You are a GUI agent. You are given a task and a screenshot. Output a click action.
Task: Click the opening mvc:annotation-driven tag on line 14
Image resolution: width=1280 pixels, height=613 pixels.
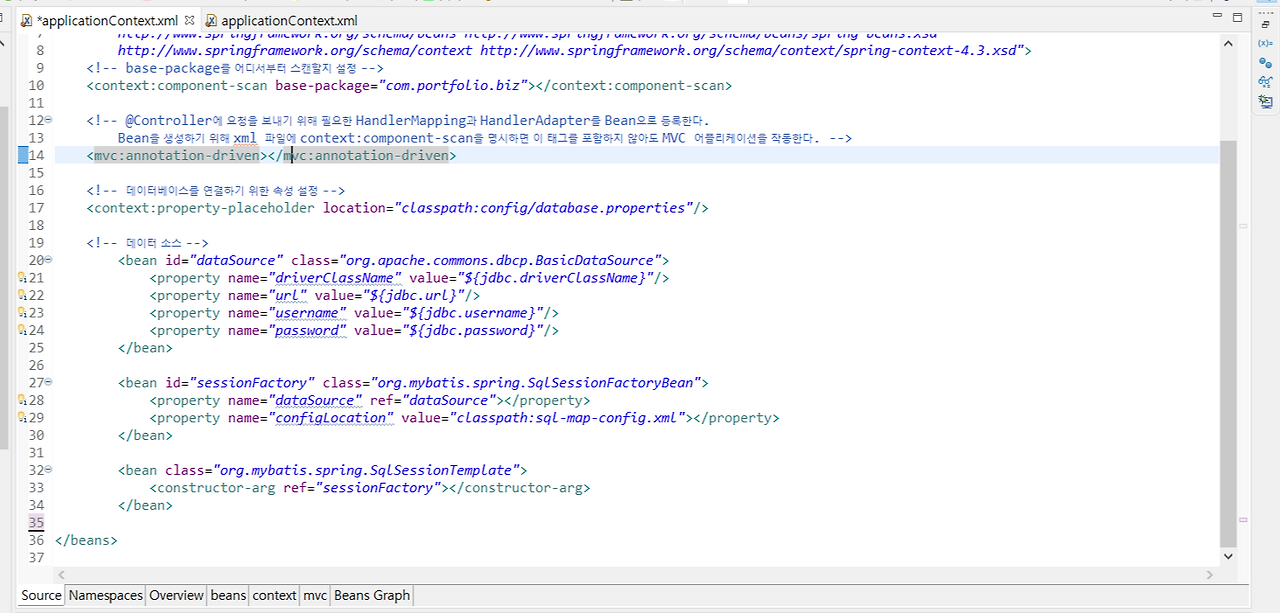point(177,155)
